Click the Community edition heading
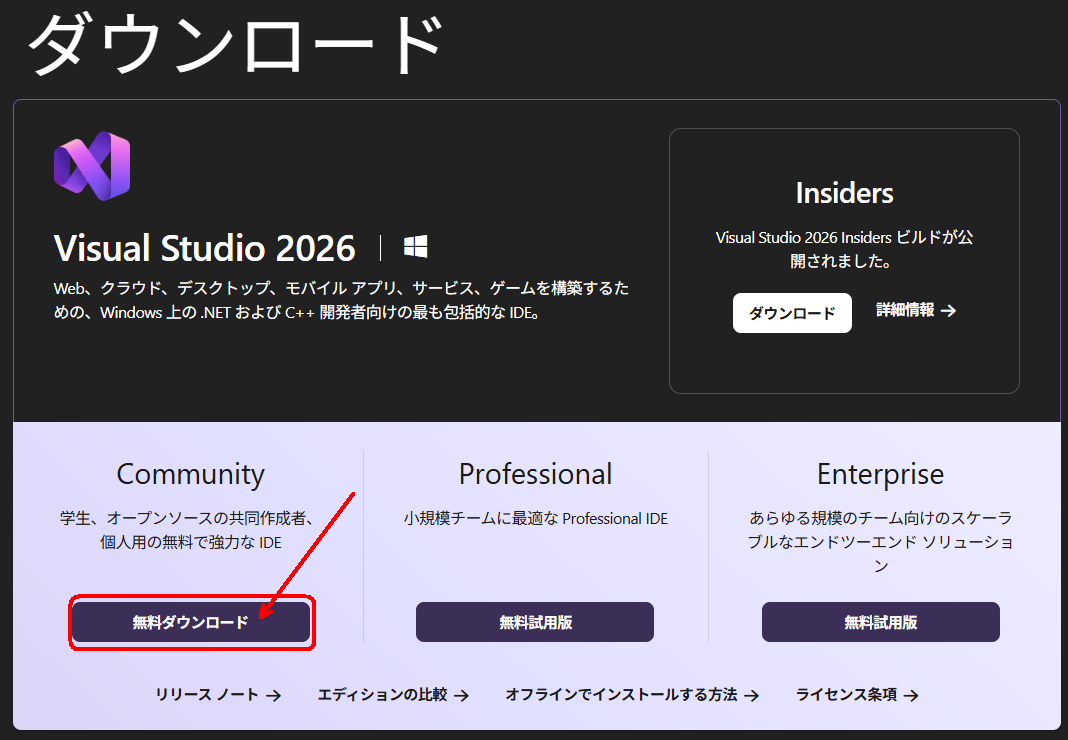Image resolution: width=1068 pixels, height=740 pixels. (190, 473)
